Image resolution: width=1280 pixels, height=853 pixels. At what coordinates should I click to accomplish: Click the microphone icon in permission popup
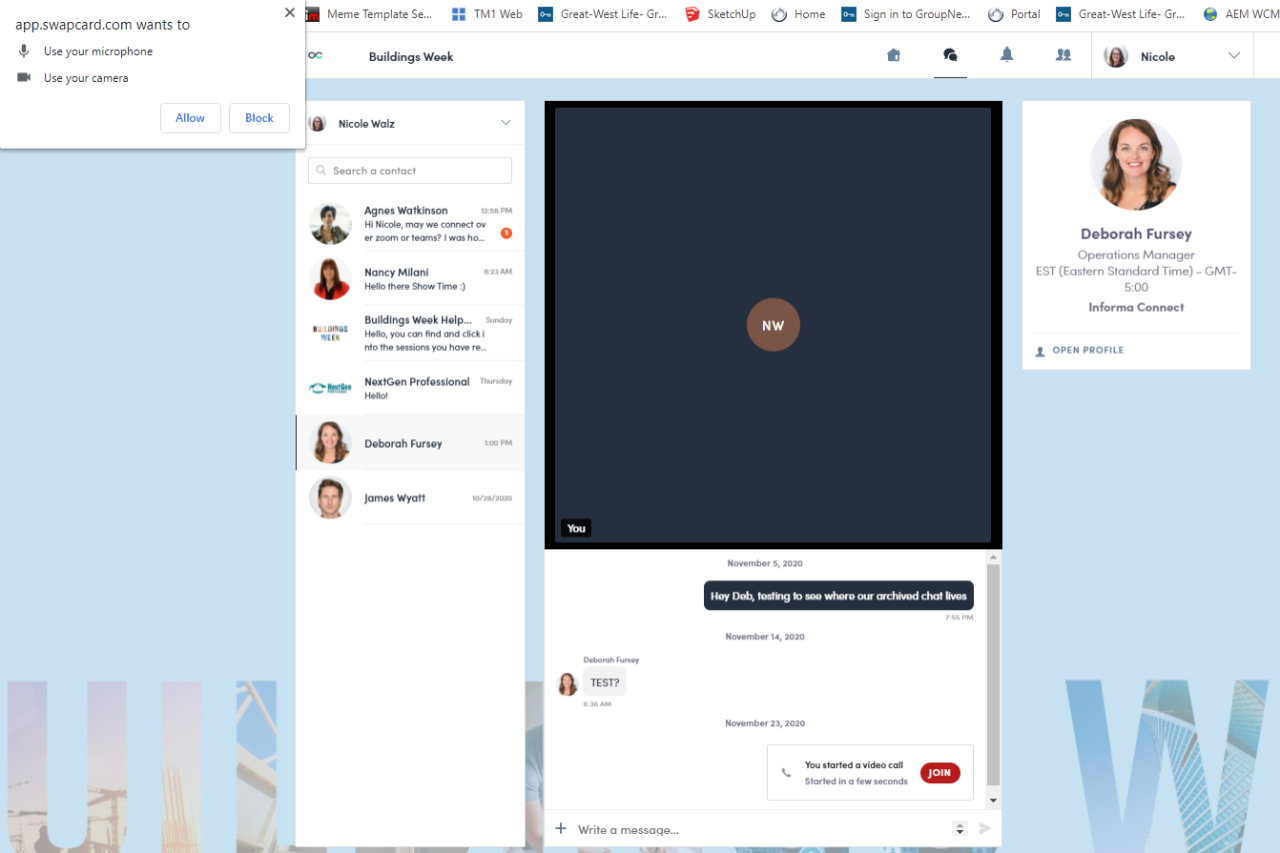[x=24, y=51]
